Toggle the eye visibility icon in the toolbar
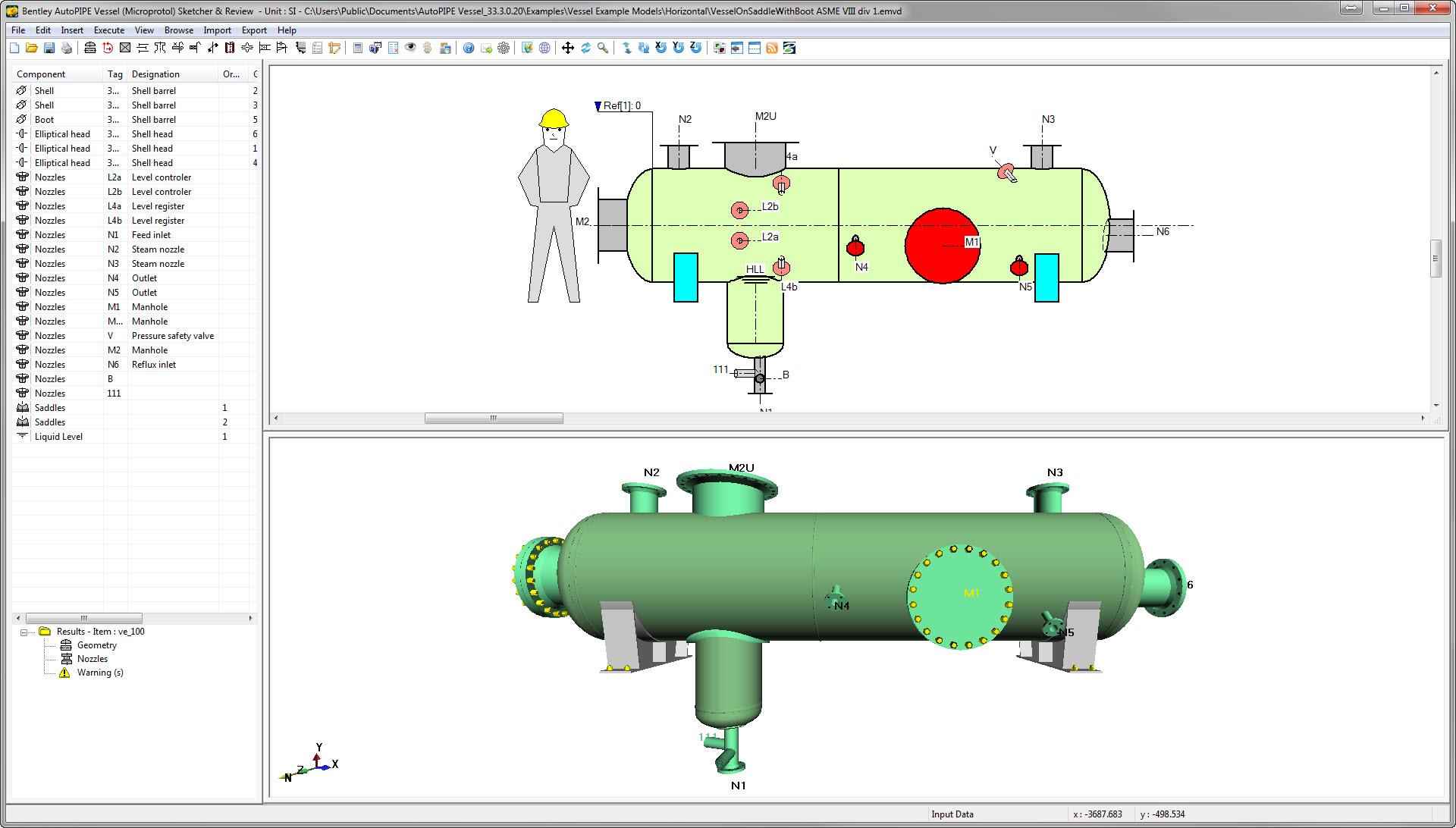The width and height of the screenshot is (1456, 828). 410,48
